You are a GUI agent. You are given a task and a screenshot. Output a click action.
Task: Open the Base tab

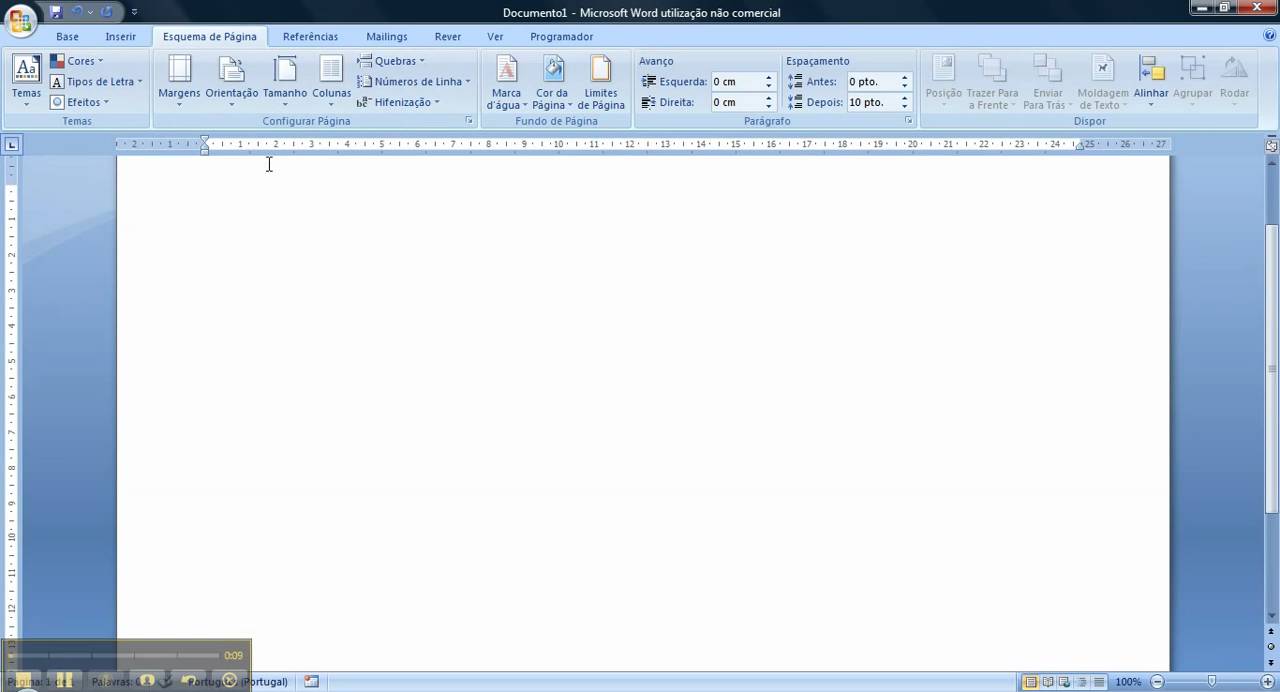pos(67,36)
